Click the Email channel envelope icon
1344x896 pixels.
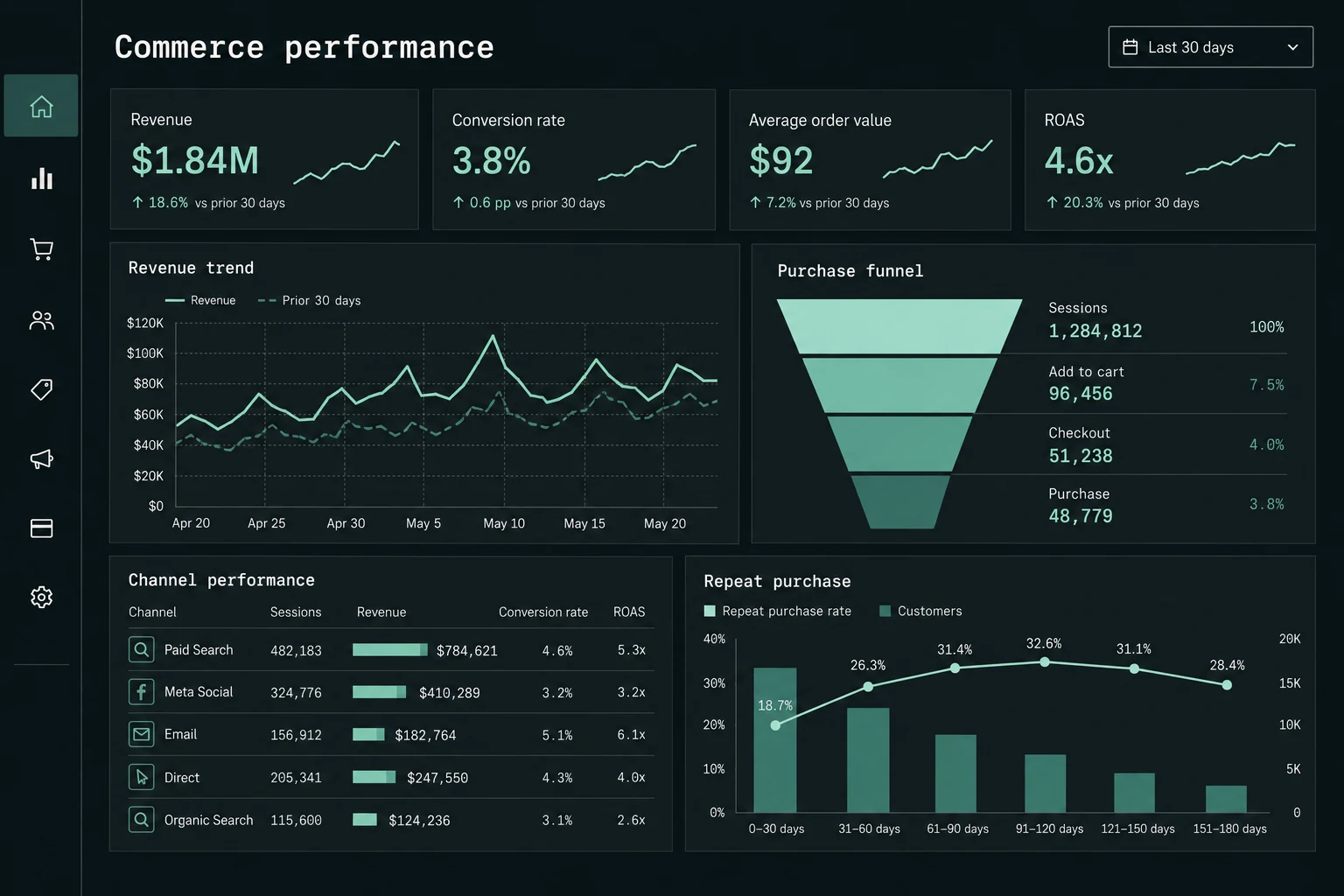point(141,734)
